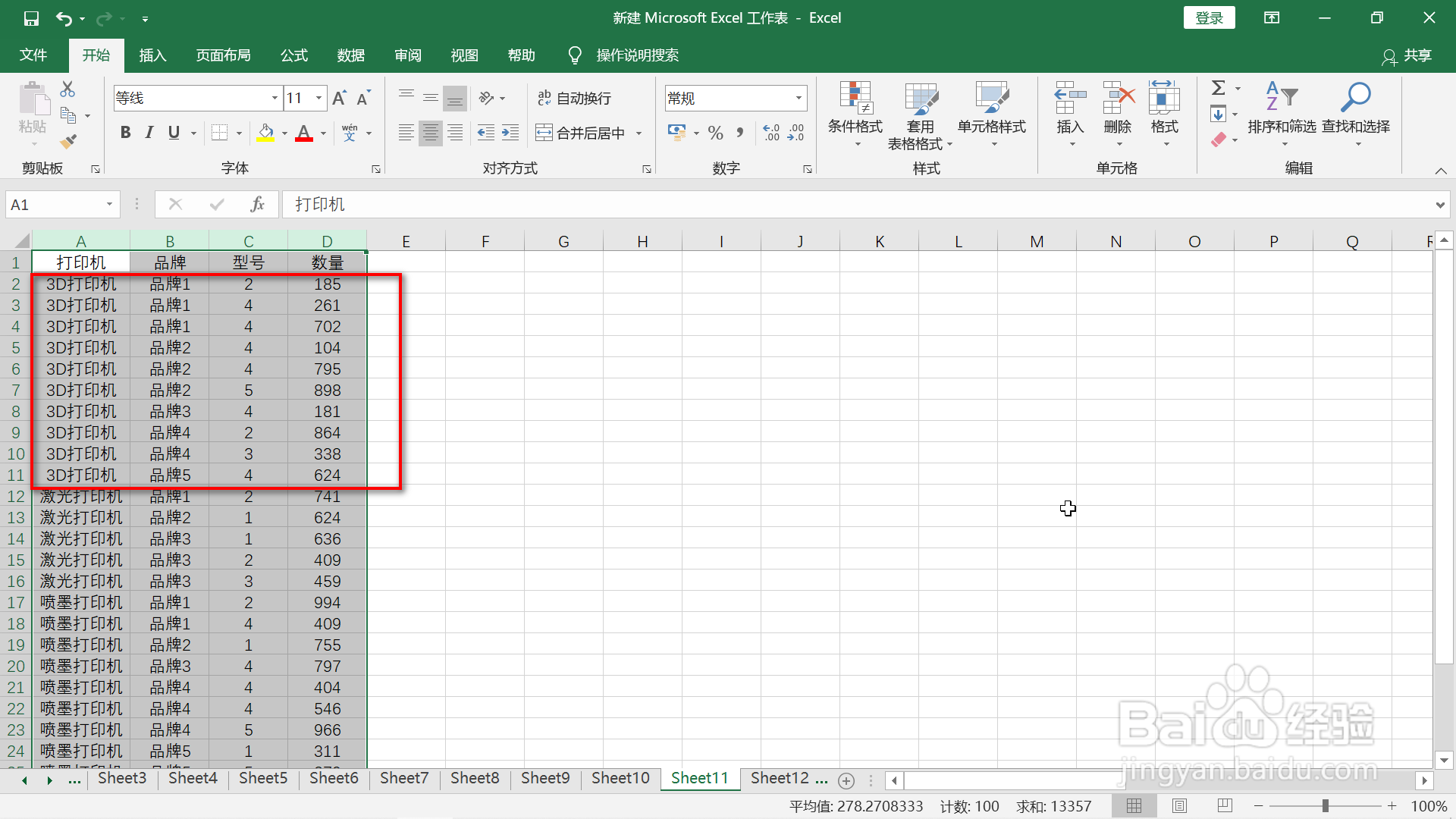Click the 登录 sign-in button

pos(1209,17)
